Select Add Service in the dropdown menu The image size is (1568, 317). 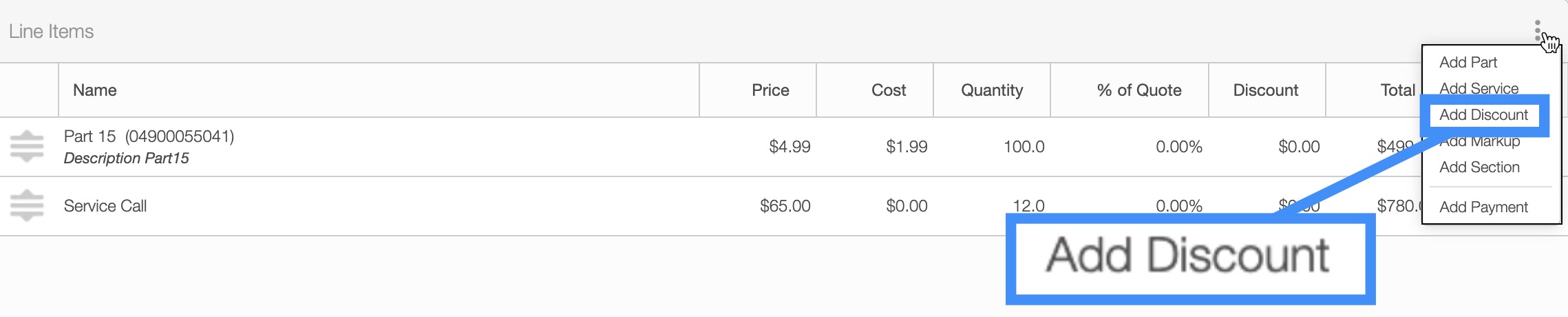pos(1479,88)
